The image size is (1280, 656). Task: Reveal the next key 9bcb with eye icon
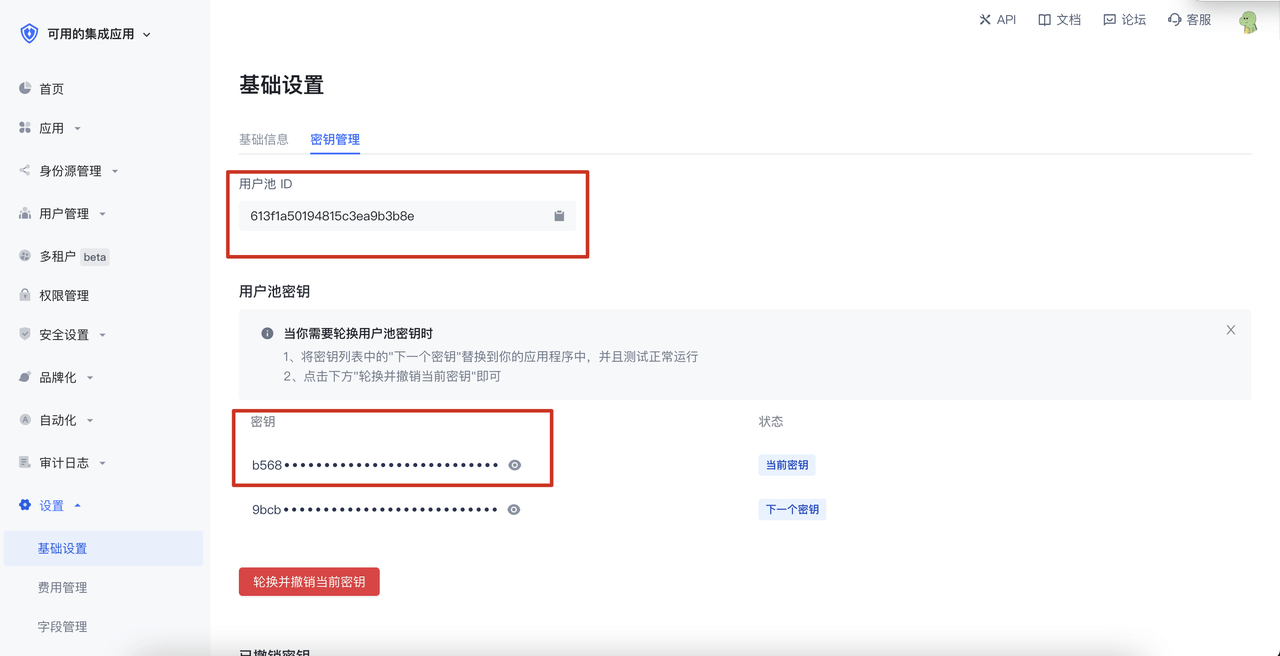(x=514, y=509)
